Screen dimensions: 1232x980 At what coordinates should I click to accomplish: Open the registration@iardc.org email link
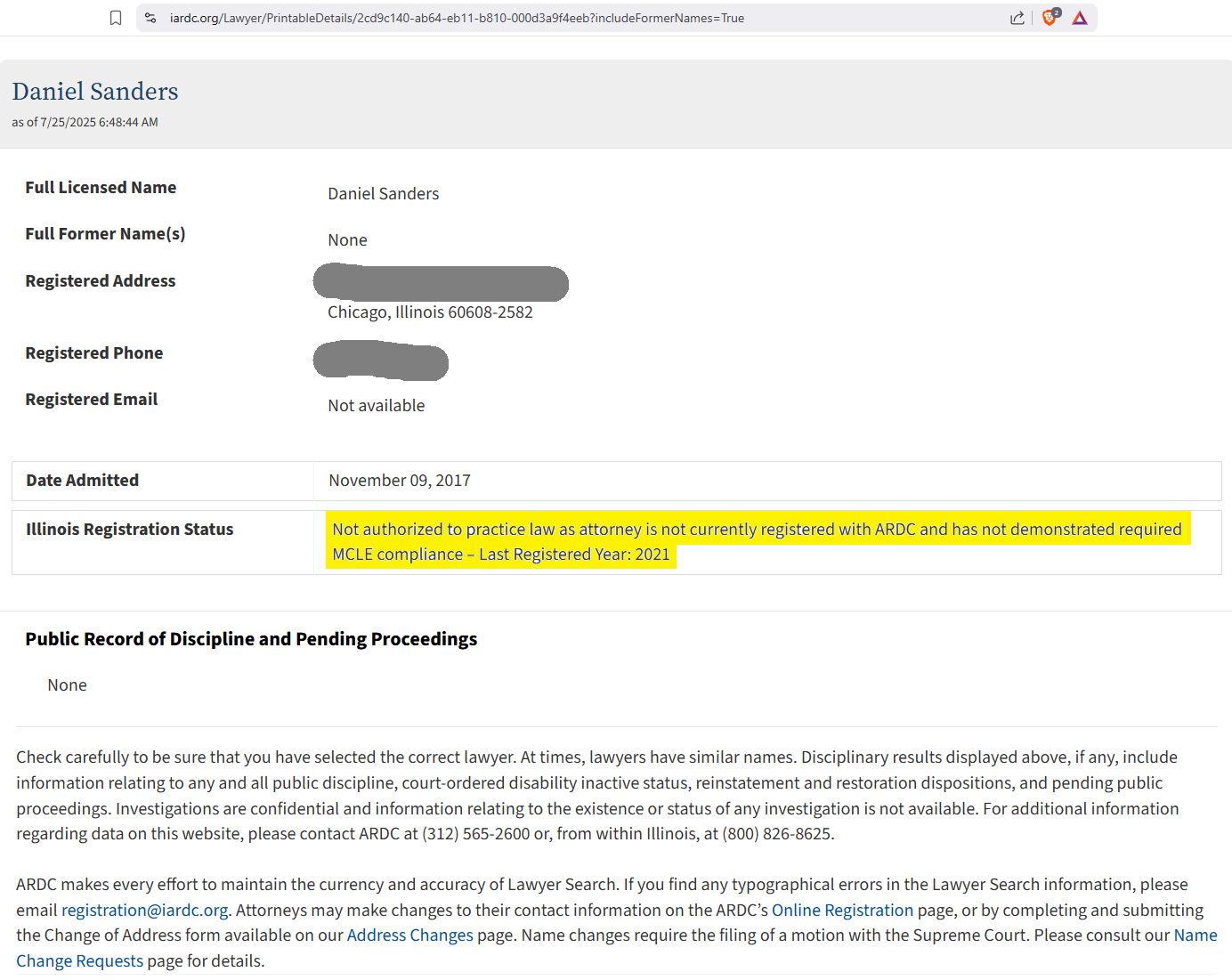pyautogui.click(x=145, y=910)
